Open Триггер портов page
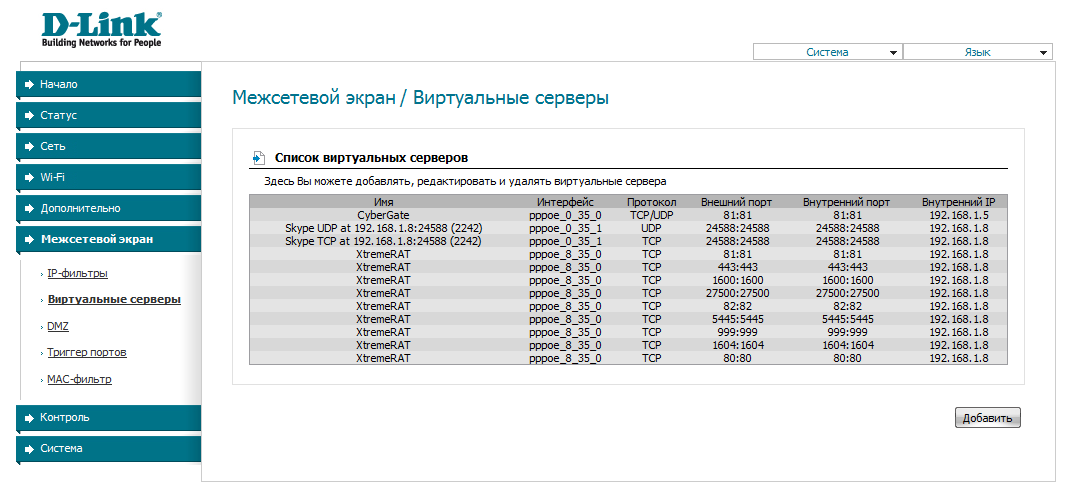This screenshot has width=1092, height=499. click(87, 352)
